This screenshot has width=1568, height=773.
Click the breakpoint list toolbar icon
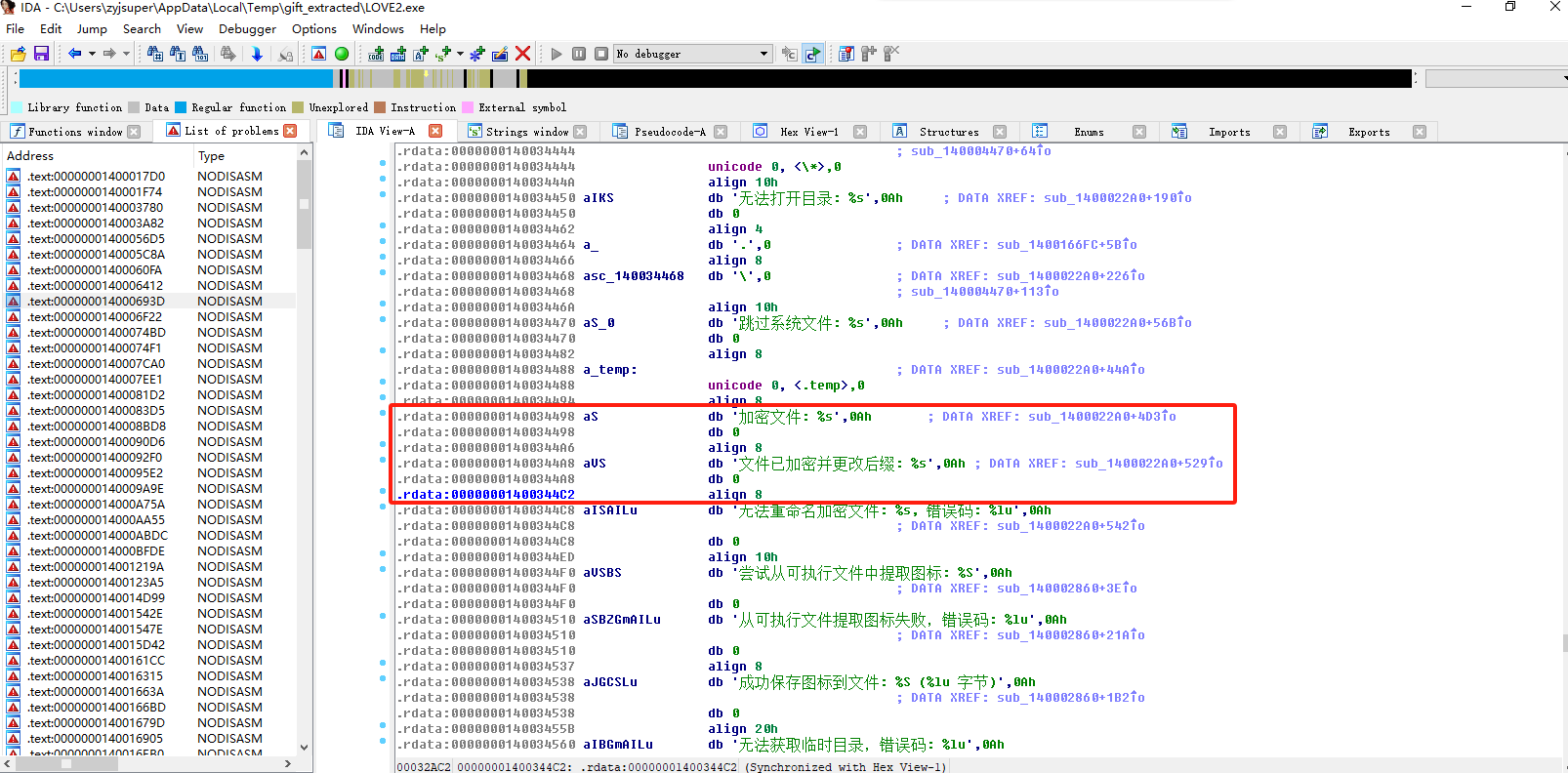coord(846,54)
